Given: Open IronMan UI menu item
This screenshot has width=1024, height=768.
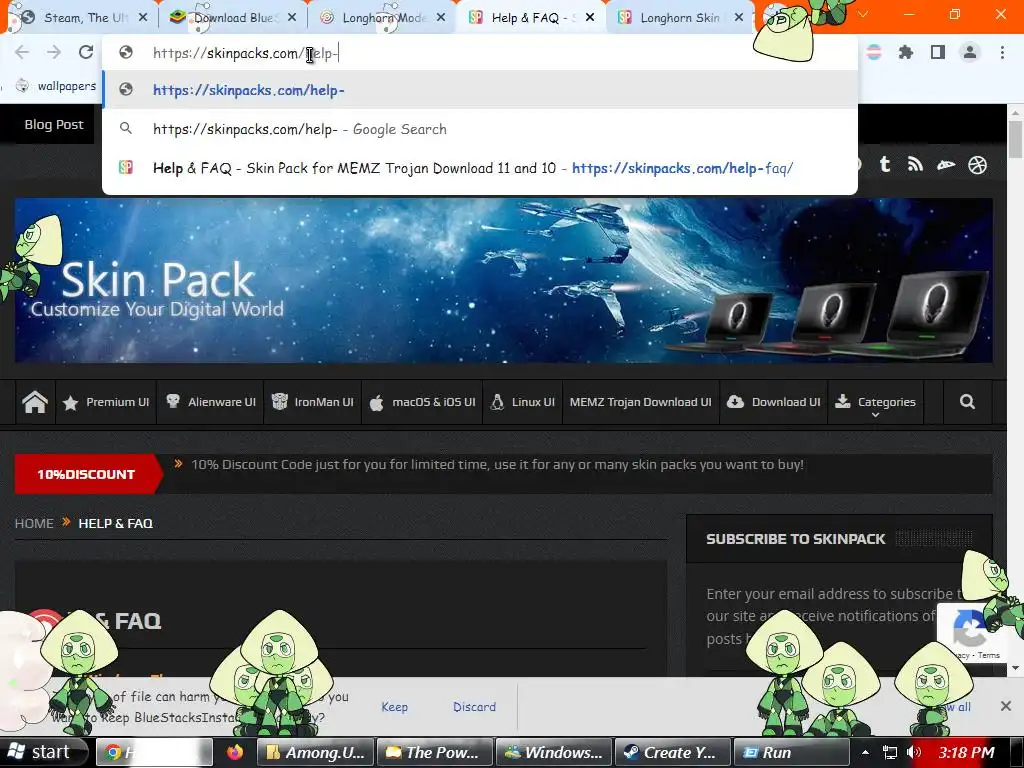Looking at the screenshot, I should tap(313, 402).
